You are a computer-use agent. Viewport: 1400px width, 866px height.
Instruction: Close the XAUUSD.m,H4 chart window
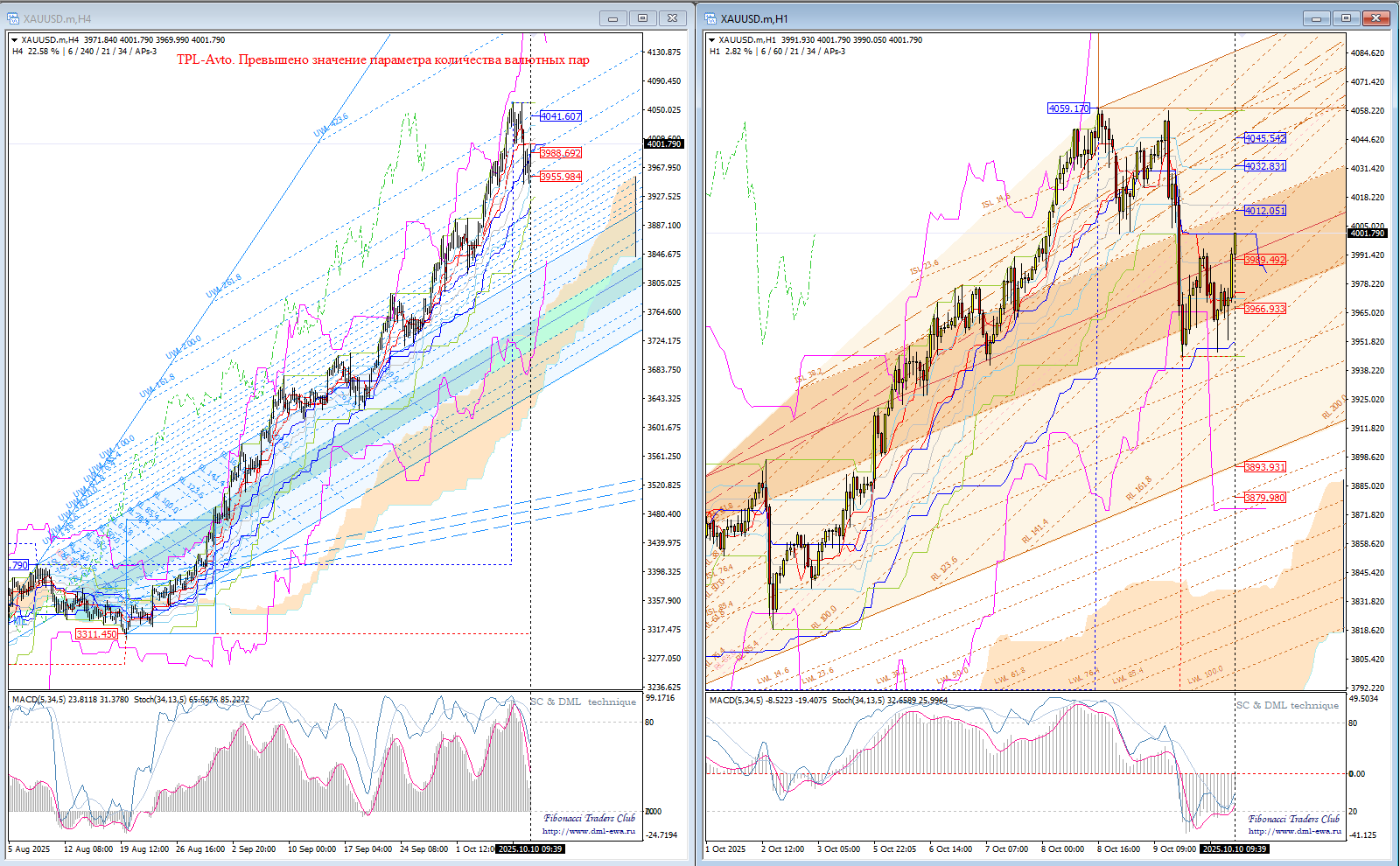click(672, 18)
